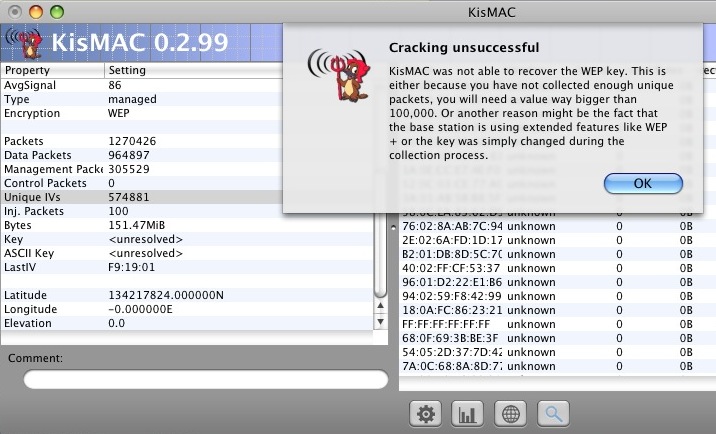716x434 pixels.
Task: Select the ASCII Key unresolved row
Action: point(187,254)
